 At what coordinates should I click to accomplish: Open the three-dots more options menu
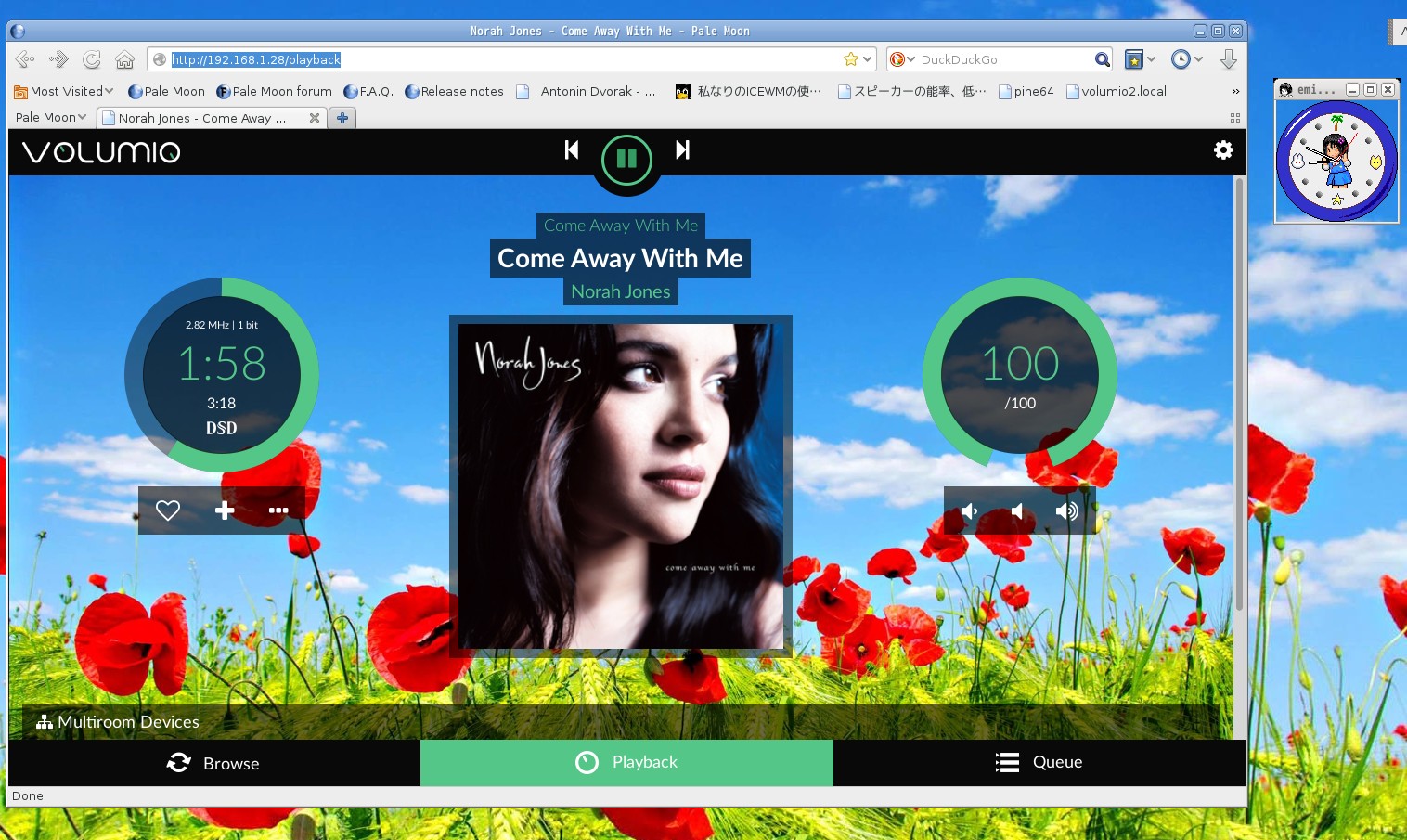(278, 510)
